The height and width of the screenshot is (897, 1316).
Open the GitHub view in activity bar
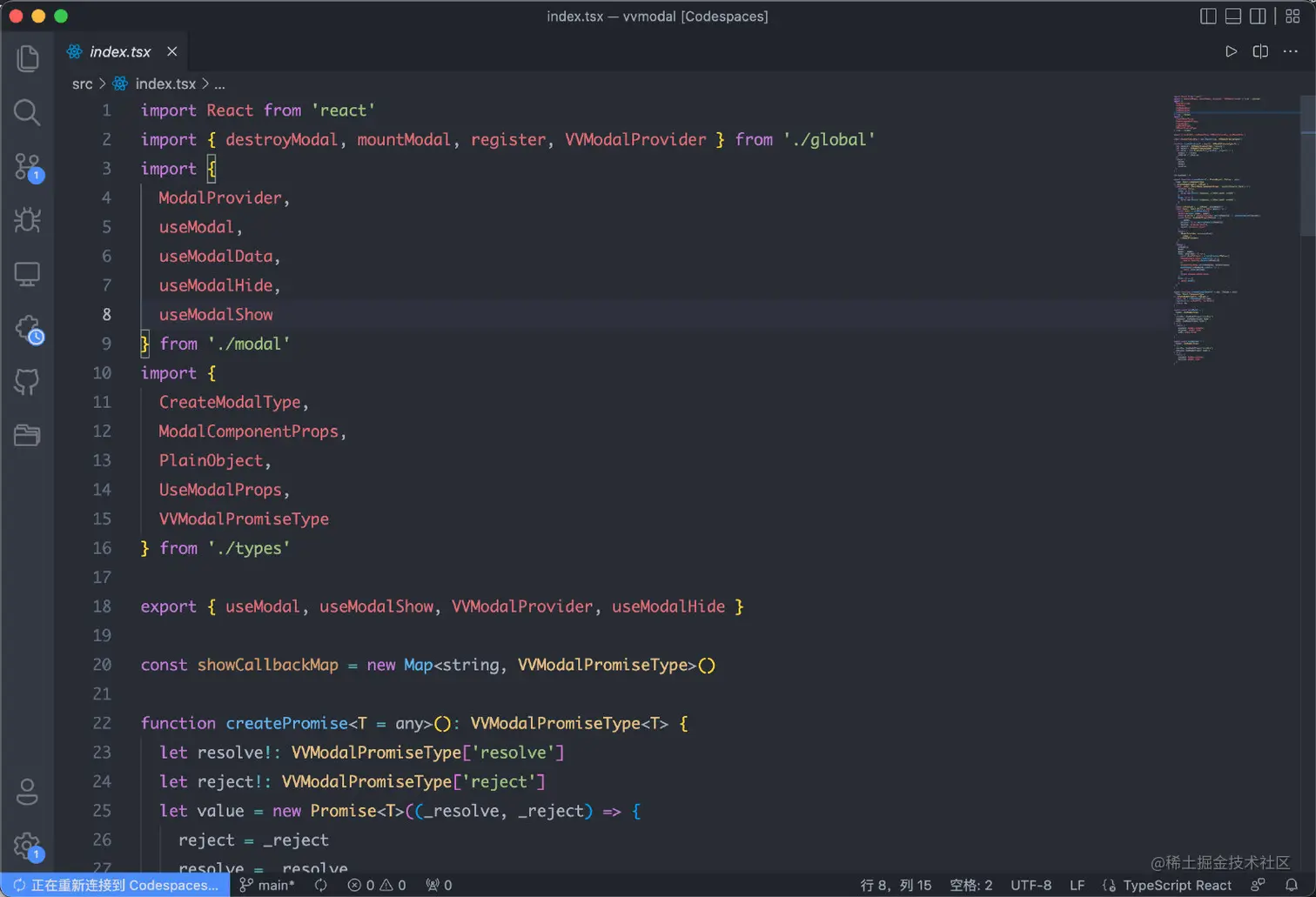[x=27, y=381]
